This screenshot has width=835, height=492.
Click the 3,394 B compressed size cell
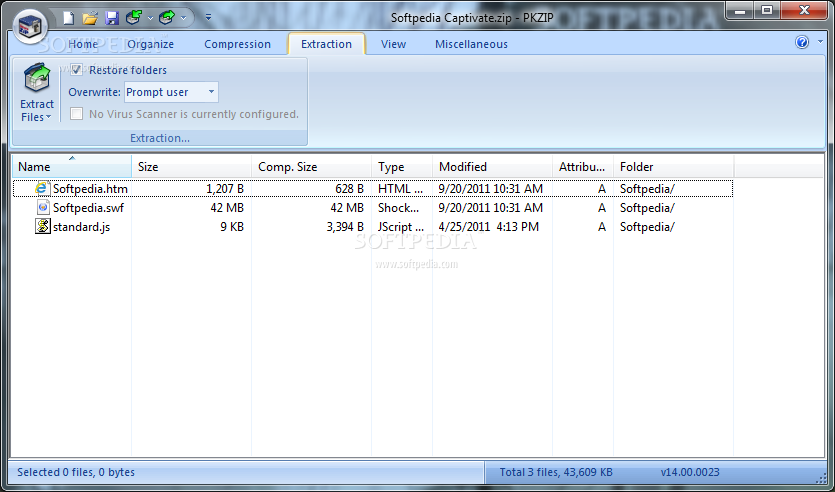click(345, 227)
